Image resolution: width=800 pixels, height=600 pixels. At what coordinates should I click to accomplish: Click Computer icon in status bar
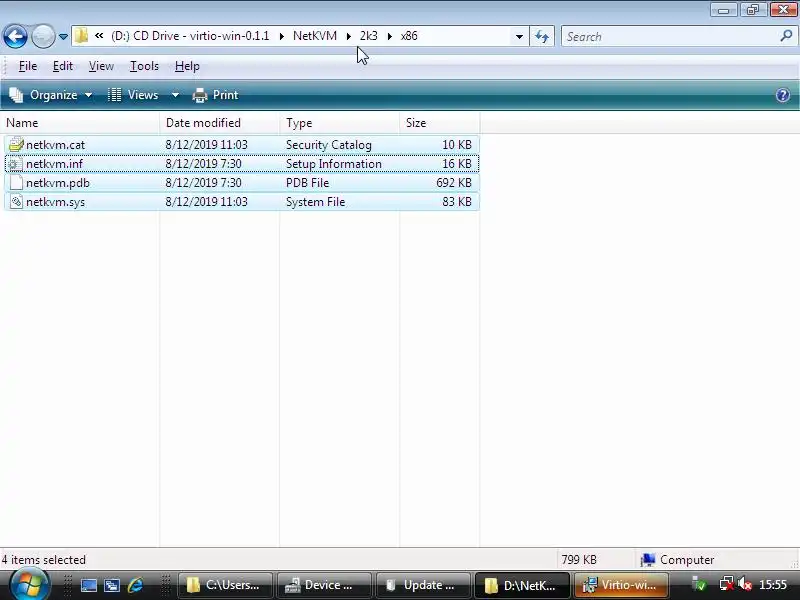(647, 560)
